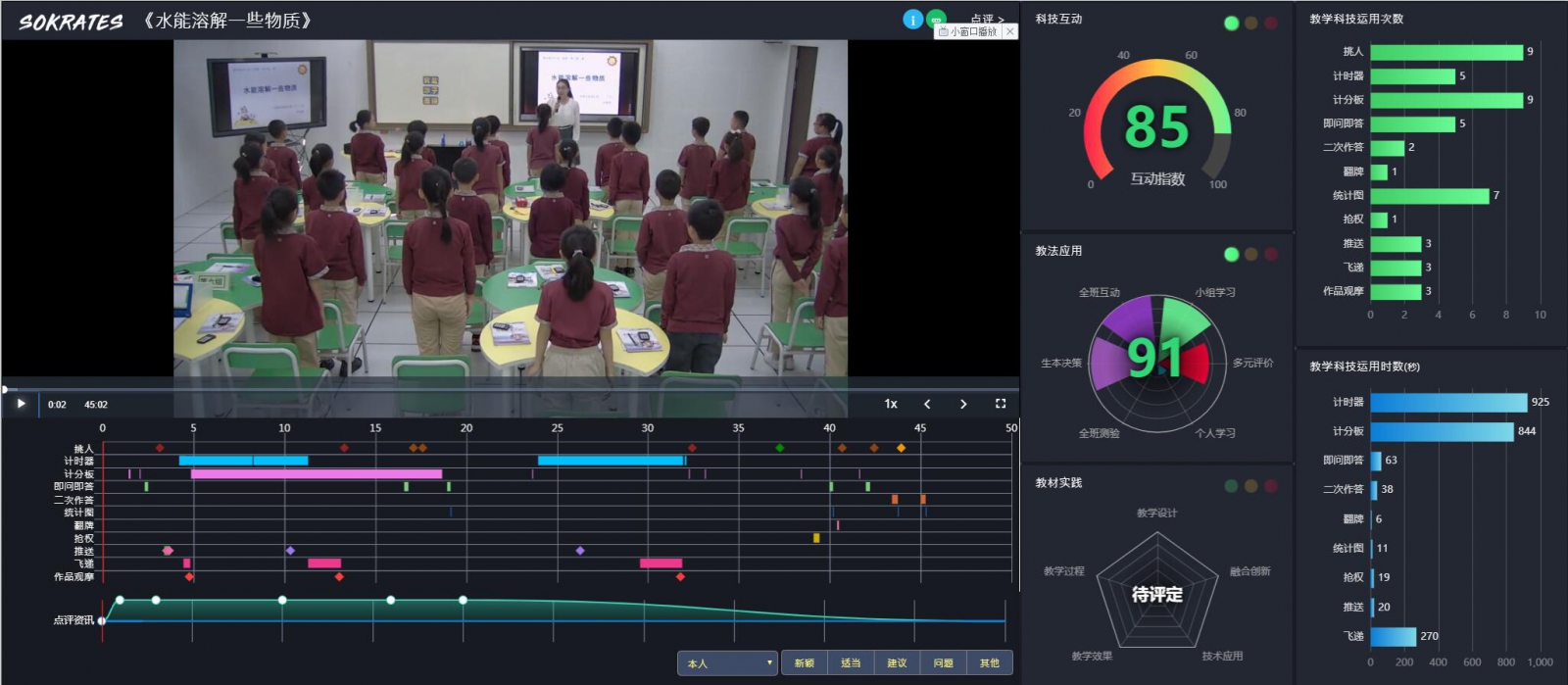Close the 小窗口播放 popup
Image resolution: width=1568 pixels, height=685 pixels.
click(1010, 31)
